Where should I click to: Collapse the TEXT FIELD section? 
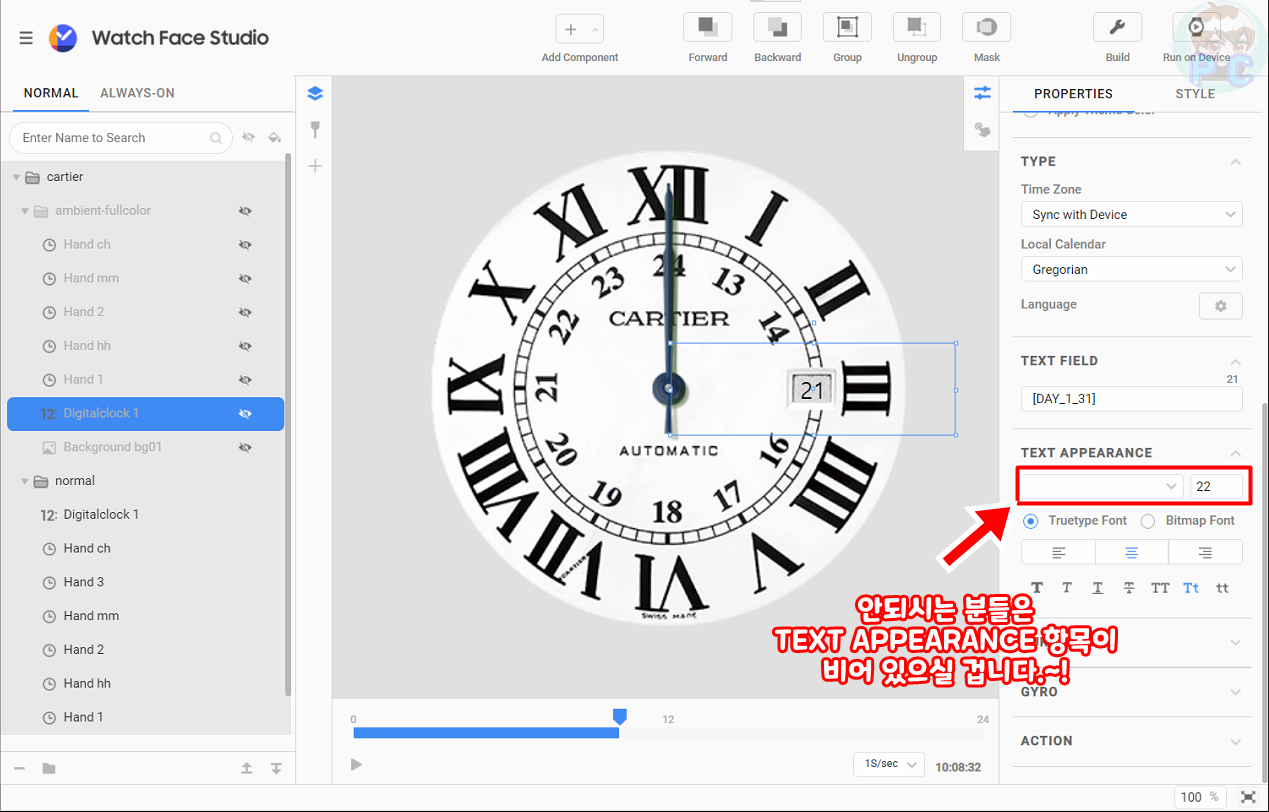(x=1236, y=361)
